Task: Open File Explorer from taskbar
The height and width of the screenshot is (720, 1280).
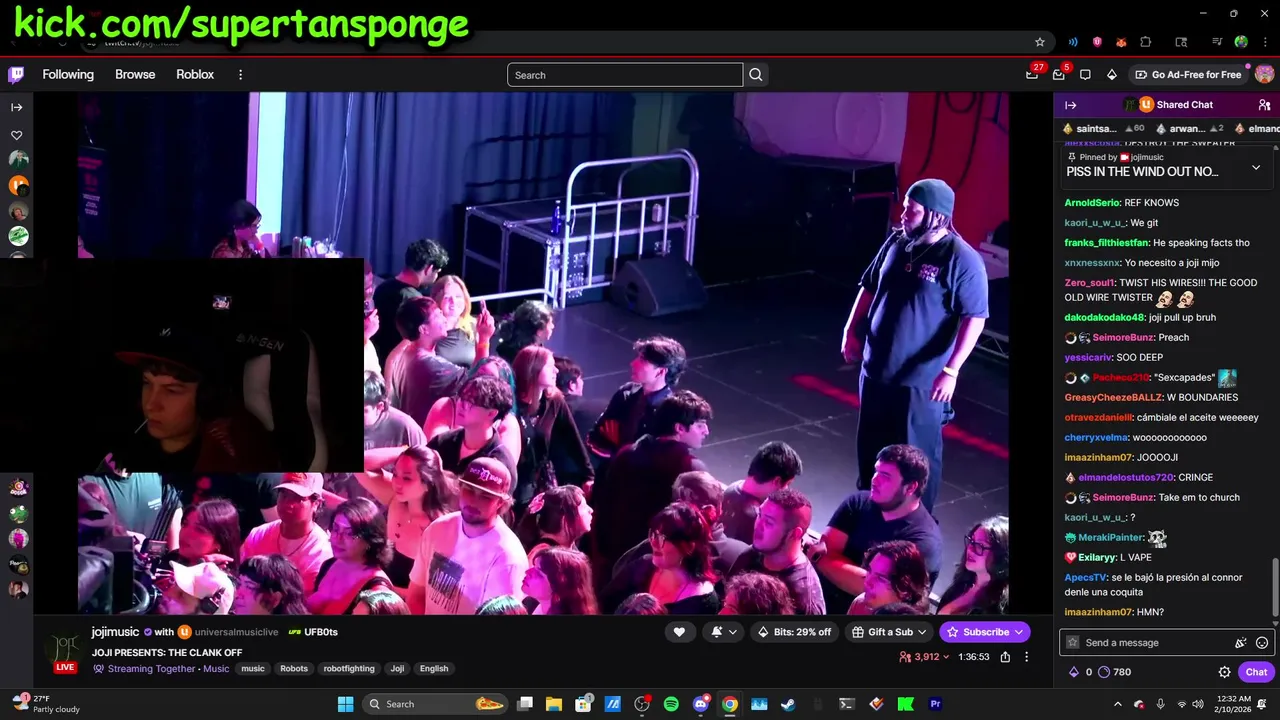Action: 554,704
